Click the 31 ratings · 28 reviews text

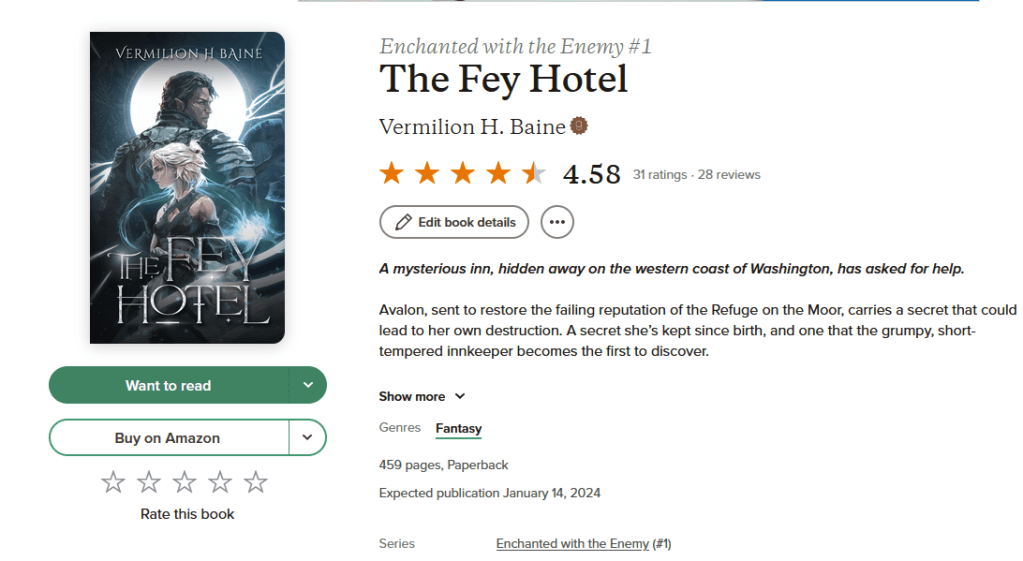coord(696,175)
